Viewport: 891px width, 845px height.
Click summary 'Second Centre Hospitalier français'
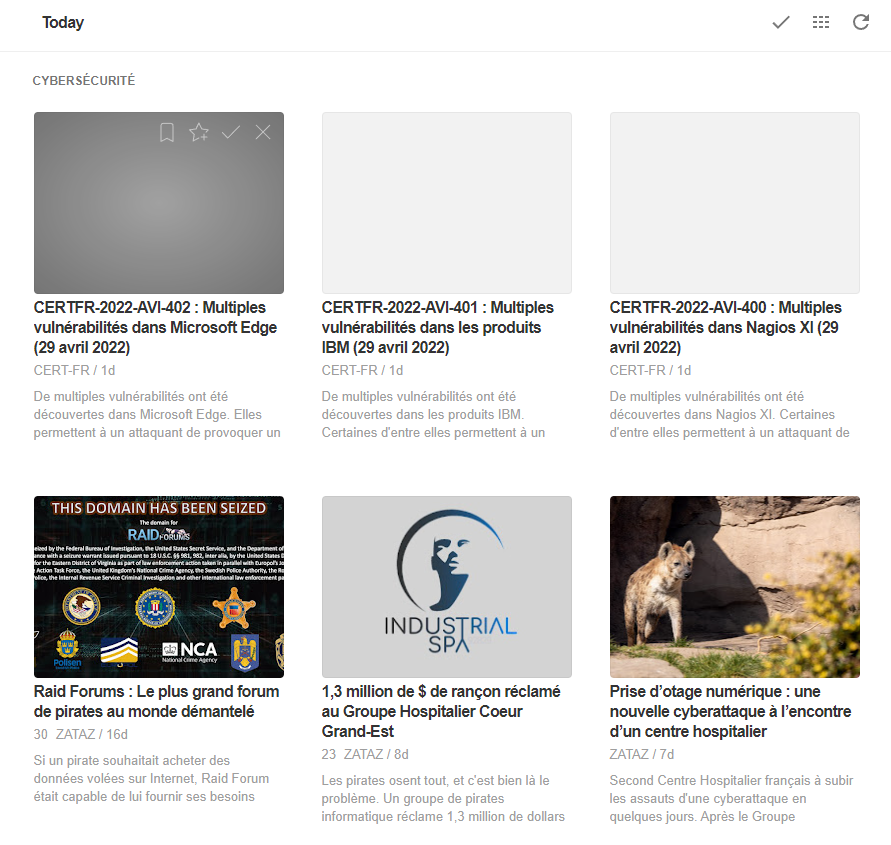731,798
